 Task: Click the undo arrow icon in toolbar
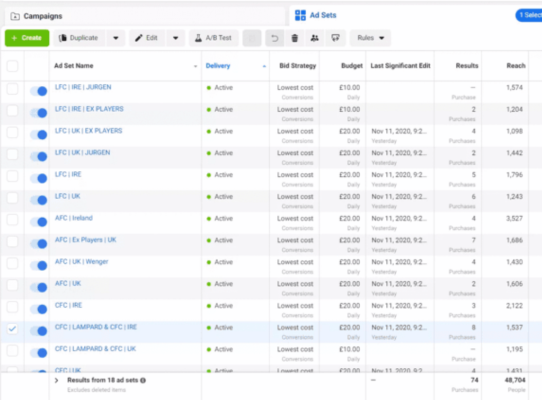pyautogui.click(x=274, y=38)
